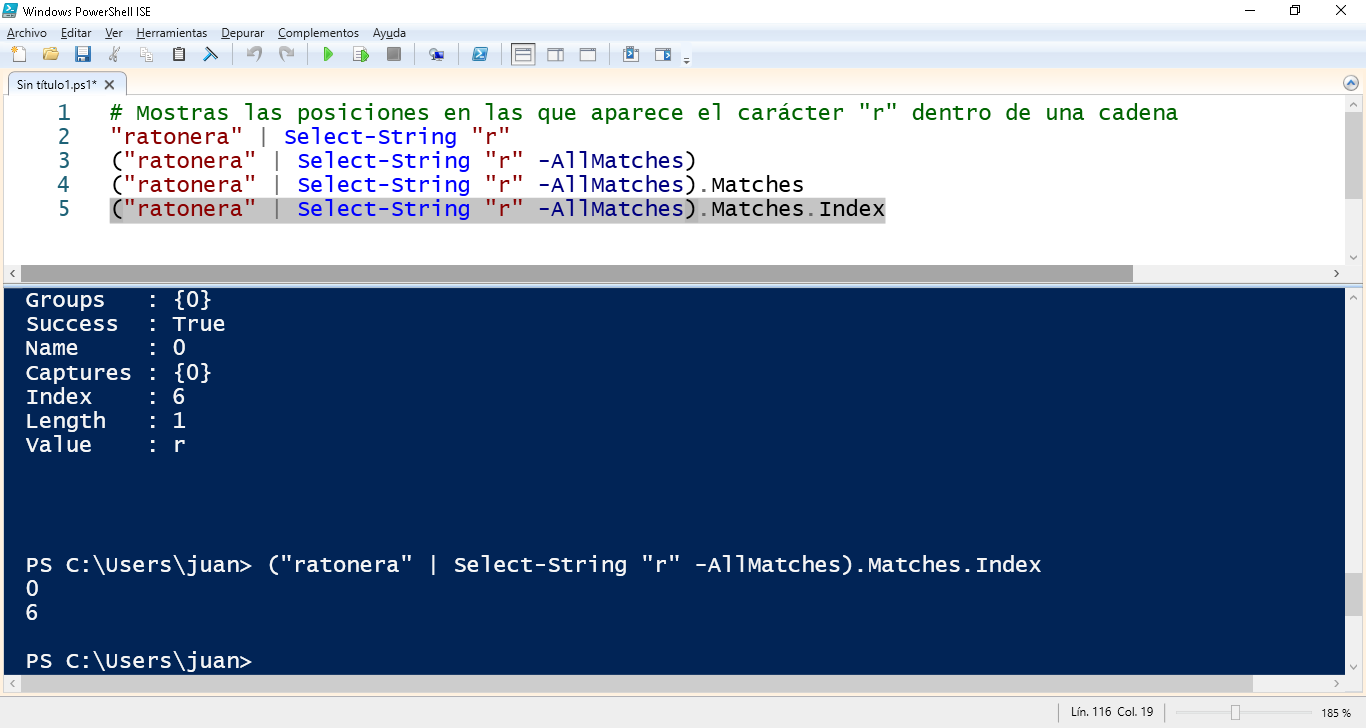The width and height of the screenshot is (1366, 728).
Task: Start a new remote PowerShell tab
Action: (436, 54)
